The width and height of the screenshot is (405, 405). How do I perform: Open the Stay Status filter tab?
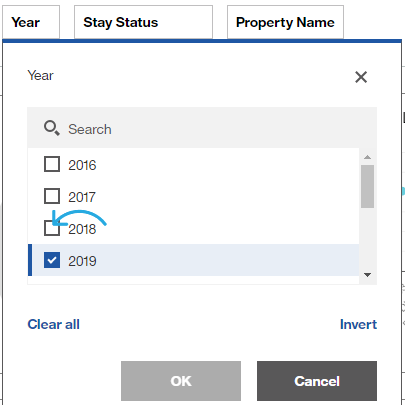pos(143,22)
